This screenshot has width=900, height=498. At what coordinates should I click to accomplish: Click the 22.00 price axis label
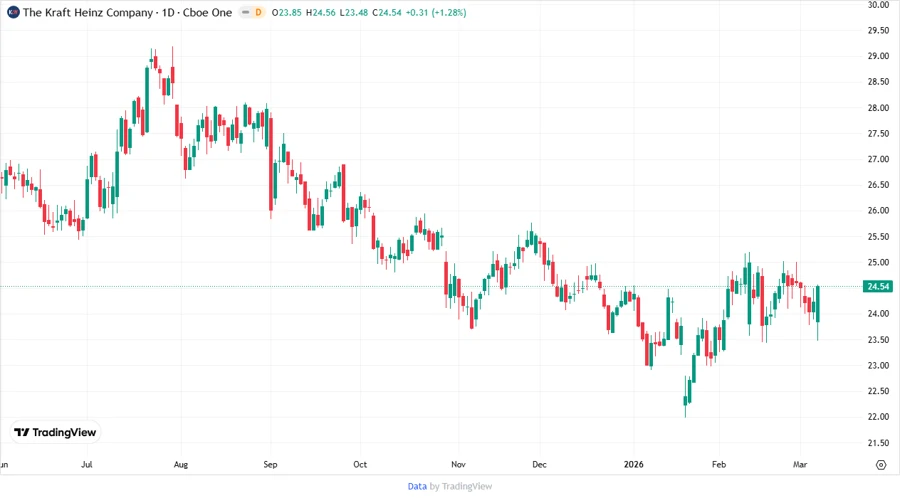point(878,417)
